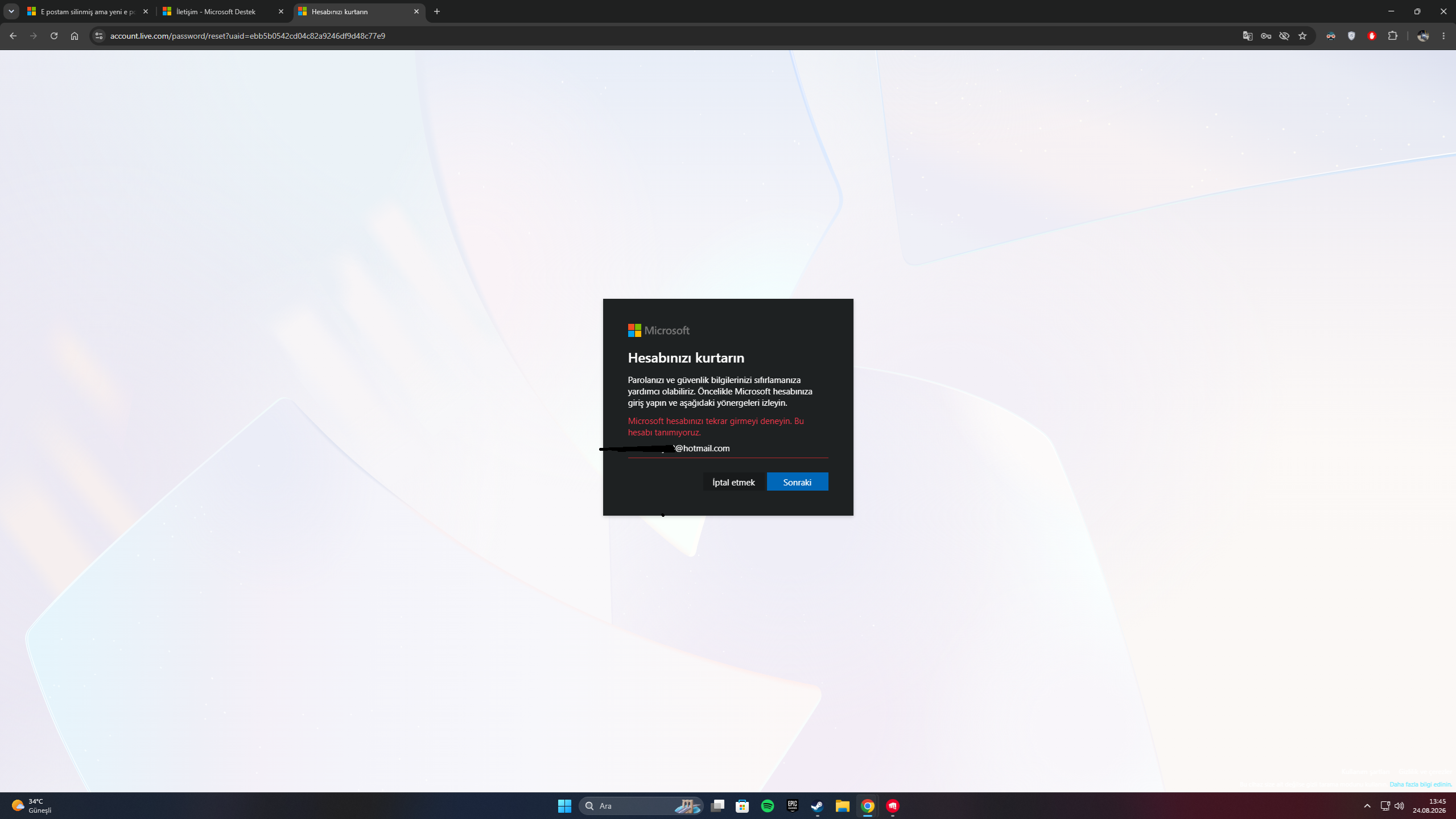Open the 34°C Güneşli weather widget
Viewport: 1456px width, 819px height.
coord(32,806)
